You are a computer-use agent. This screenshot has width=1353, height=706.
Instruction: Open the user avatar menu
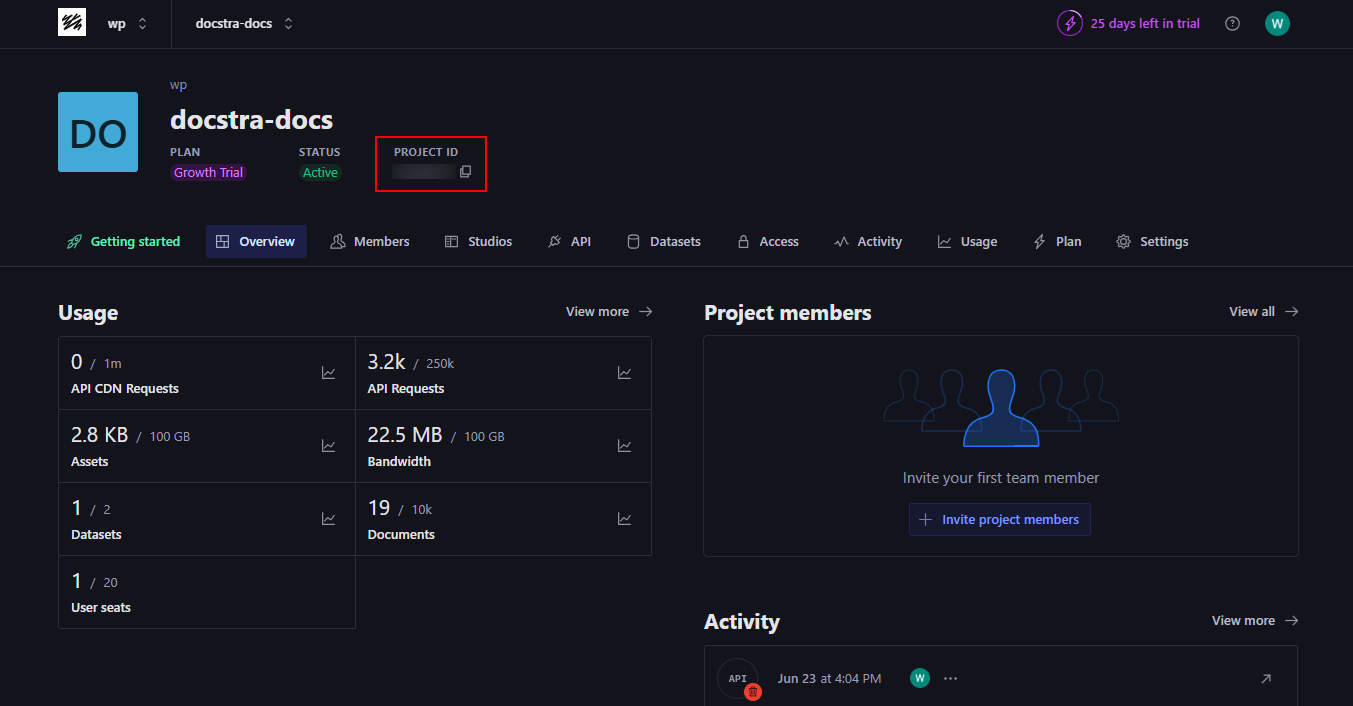pos(1277,23)
